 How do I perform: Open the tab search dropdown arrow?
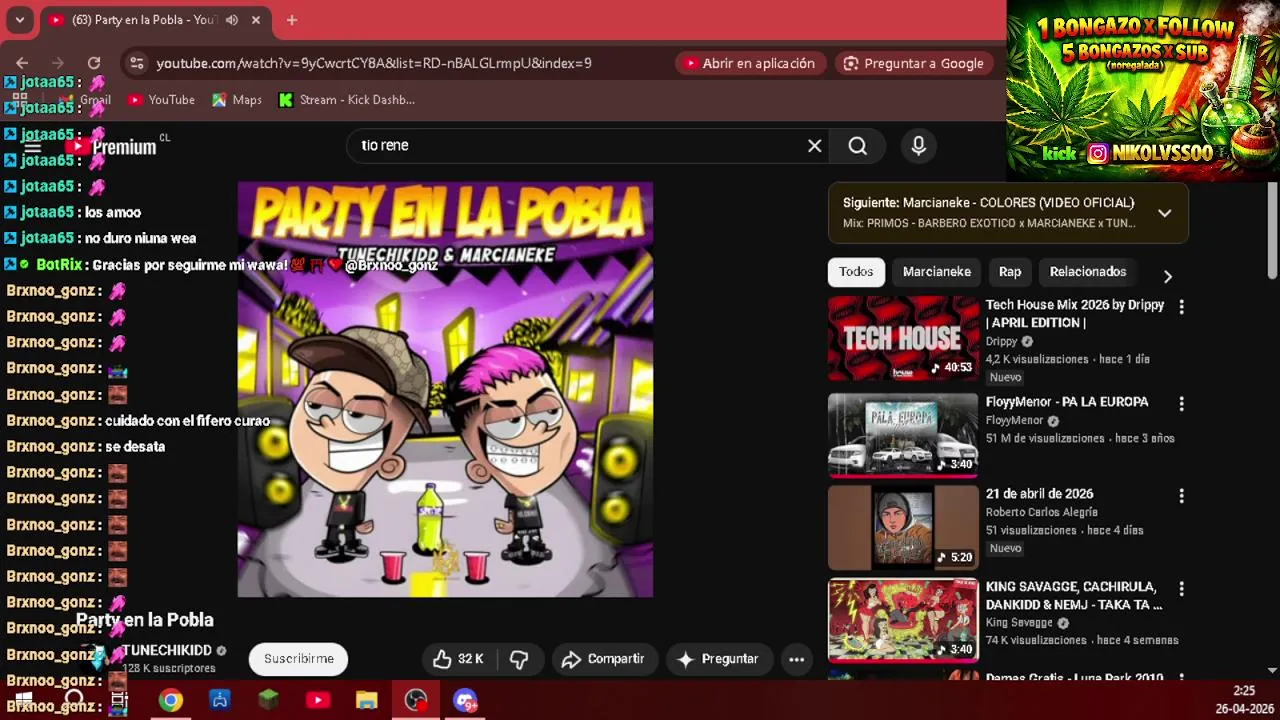[x=20, y=20]
